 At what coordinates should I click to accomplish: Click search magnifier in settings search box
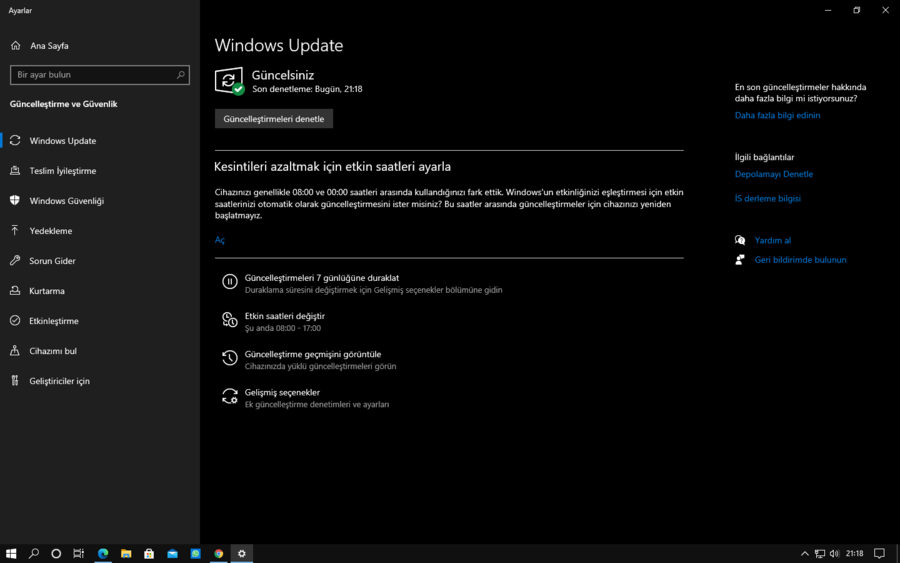(x=180, y=75)
